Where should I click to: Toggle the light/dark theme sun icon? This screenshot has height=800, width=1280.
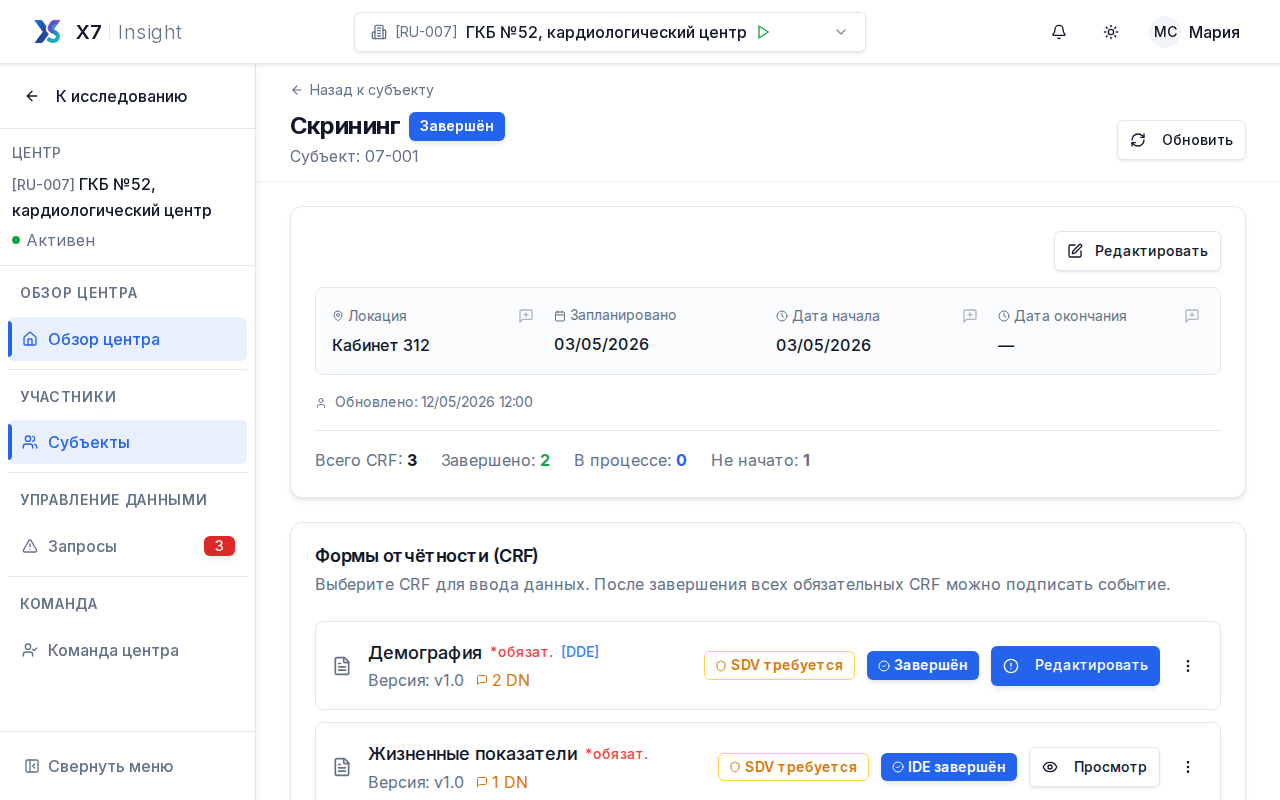tap(1111, 32)
